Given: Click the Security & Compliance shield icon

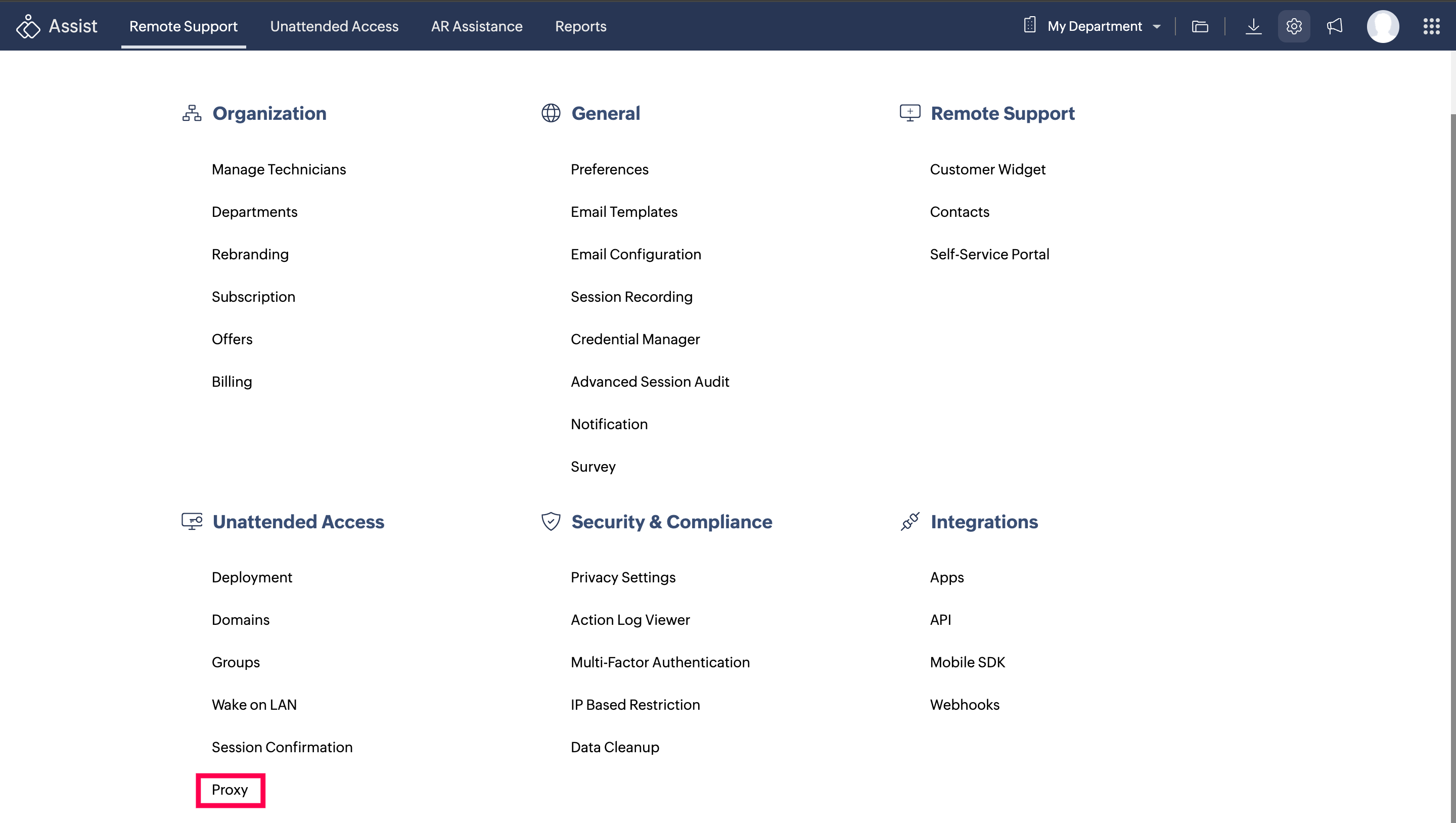Looking at the screenshot, I should [x=551, y=521].
